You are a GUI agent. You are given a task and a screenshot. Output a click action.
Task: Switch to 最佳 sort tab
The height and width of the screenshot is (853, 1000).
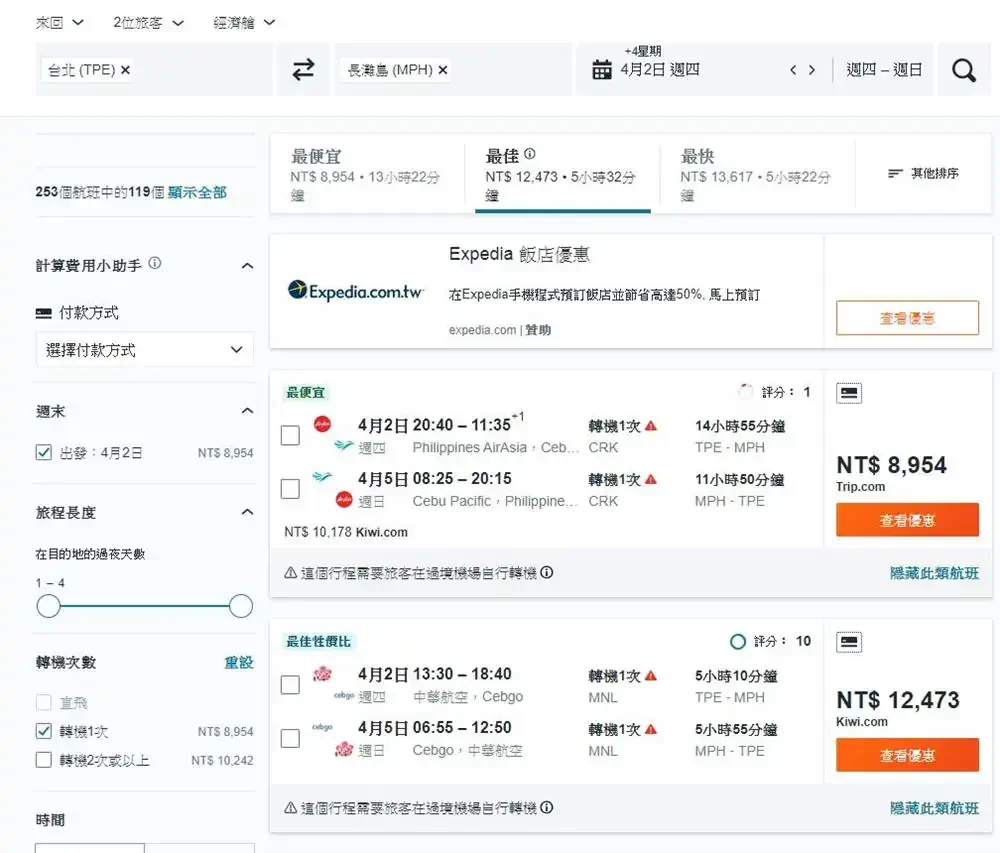[x=562, y=174]
